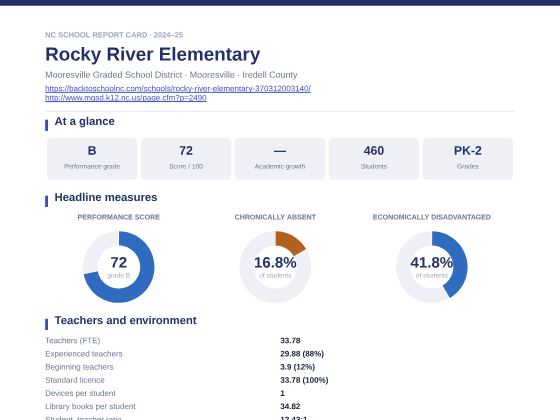Click the 29.88 (88%) value

tap(302, 354)
